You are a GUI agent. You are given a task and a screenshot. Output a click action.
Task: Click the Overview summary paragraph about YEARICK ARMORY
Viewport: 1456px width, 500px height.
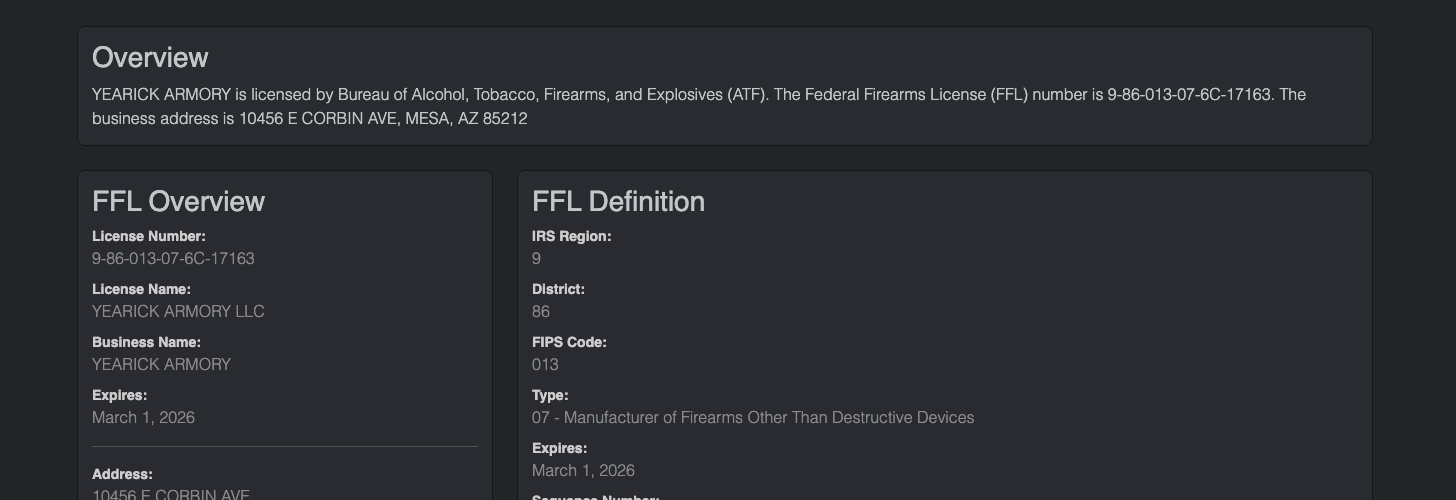coord(698,106)
